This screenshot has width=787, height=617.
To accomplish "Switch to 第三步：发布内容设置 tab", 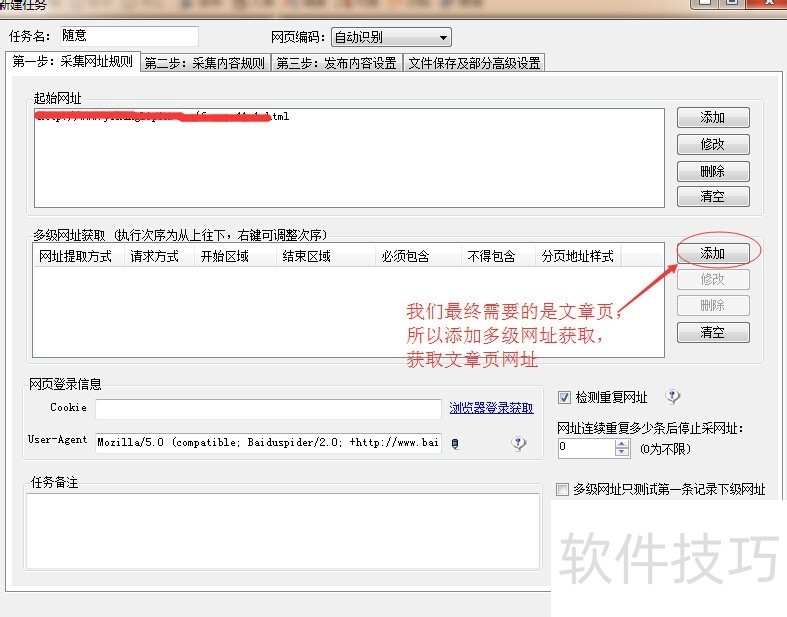I will pos(337,63).
